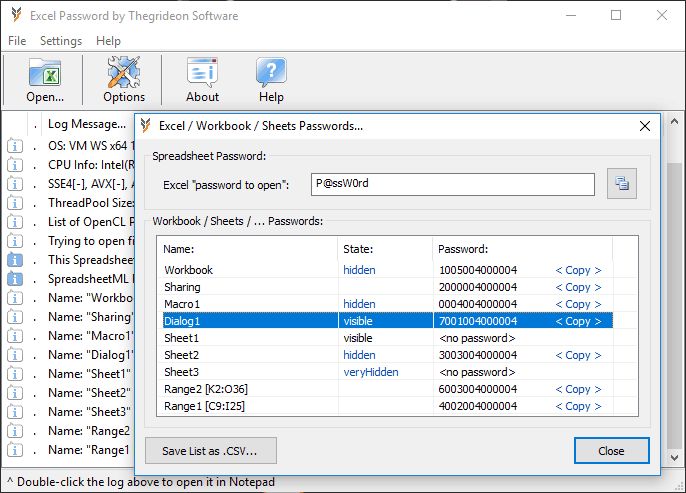Click the Password column header
Viewport: 686px width, 493px height.
click(x=463, y=249)
